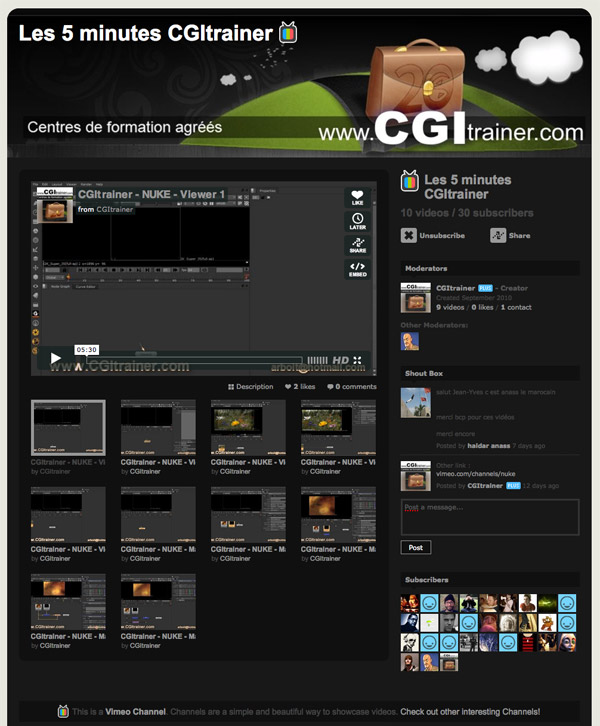Play the CGItrainer NUKE Viewer 1 video
The height and width of the screenshot is (726, 600).
56,358
